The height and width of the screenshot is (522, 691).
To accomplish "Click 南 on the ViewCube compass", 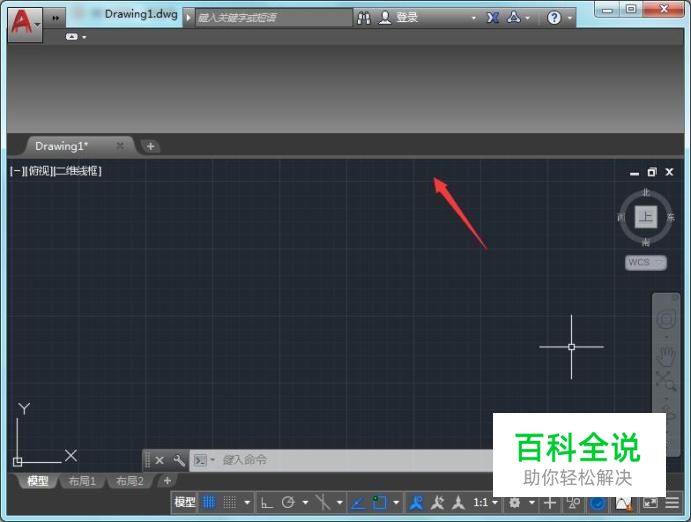I will tap(646, 242).
